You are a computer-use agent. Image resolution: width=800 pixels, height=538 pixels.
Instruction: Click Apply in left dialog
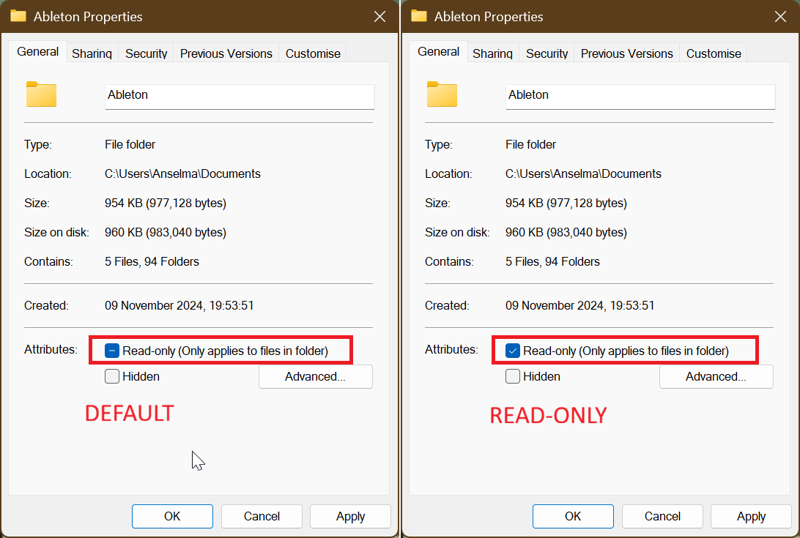click(351, 516)
